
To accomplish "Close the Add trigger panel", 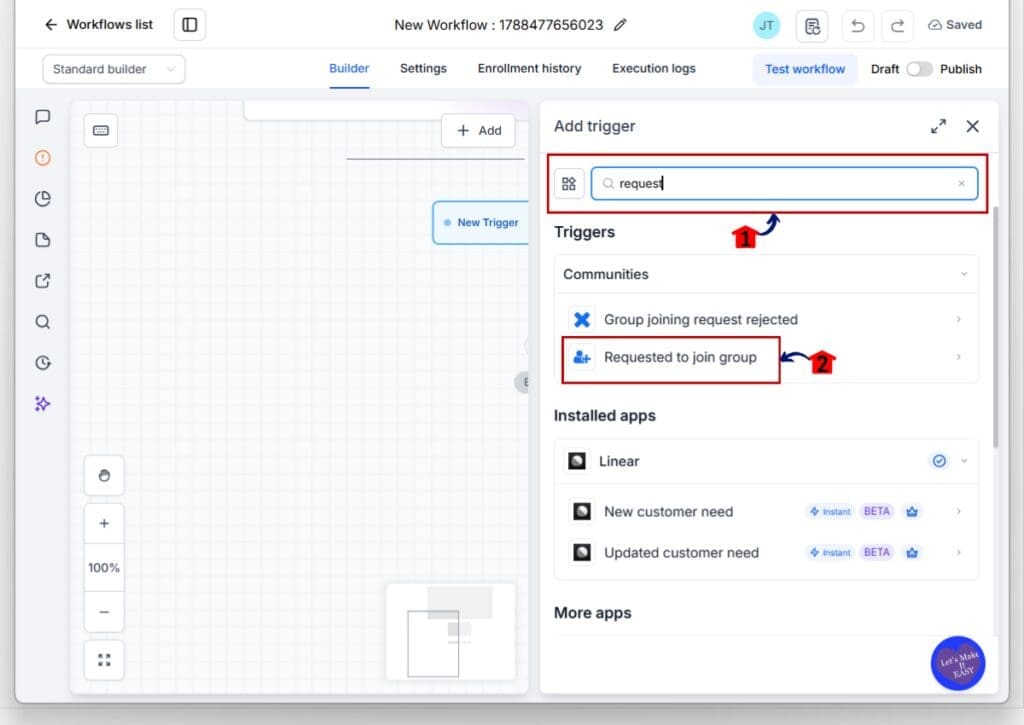I will pyautogui.click(x=972, y=126).
